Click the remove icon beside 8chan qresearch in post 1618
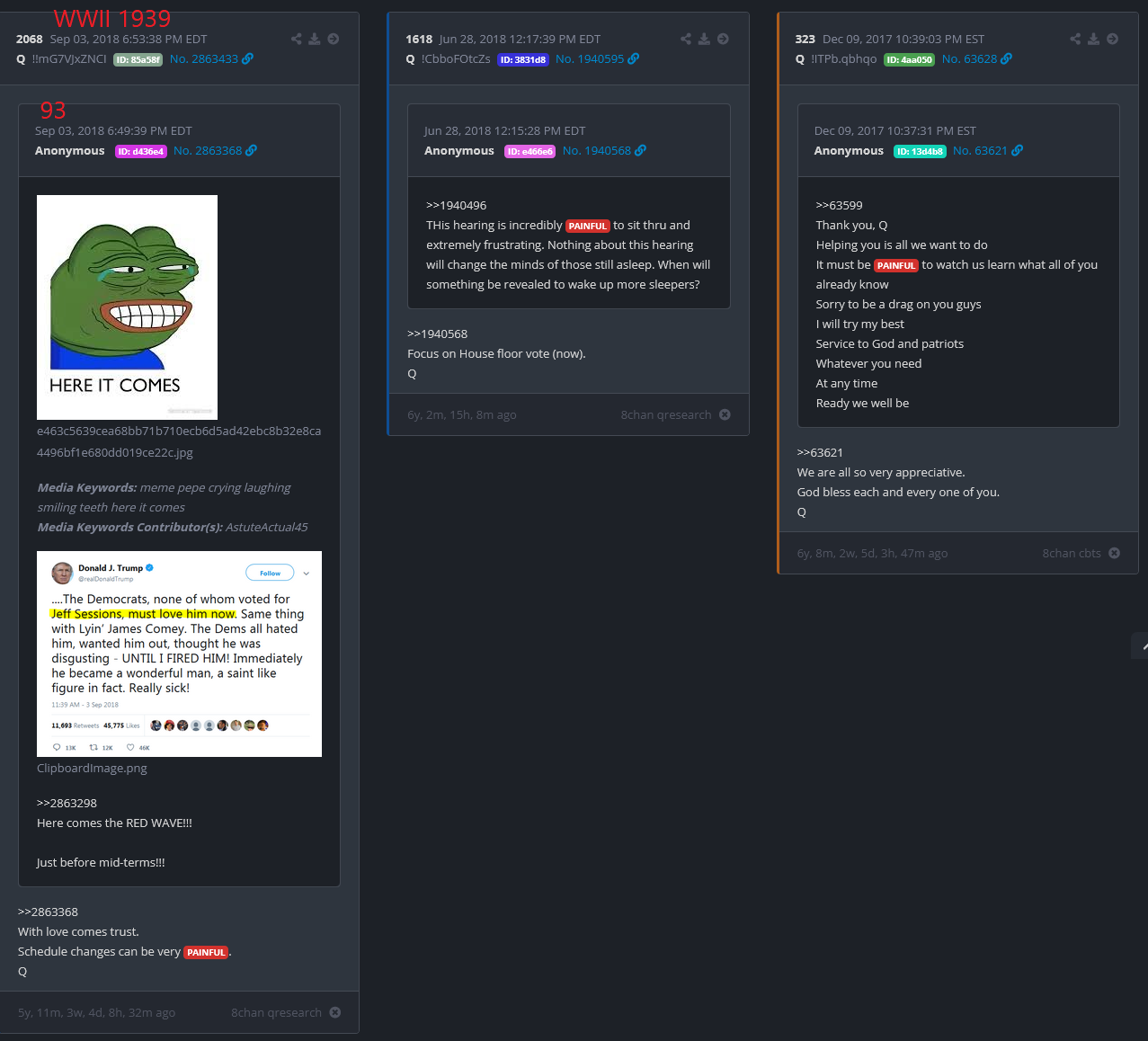 (725, 414)
